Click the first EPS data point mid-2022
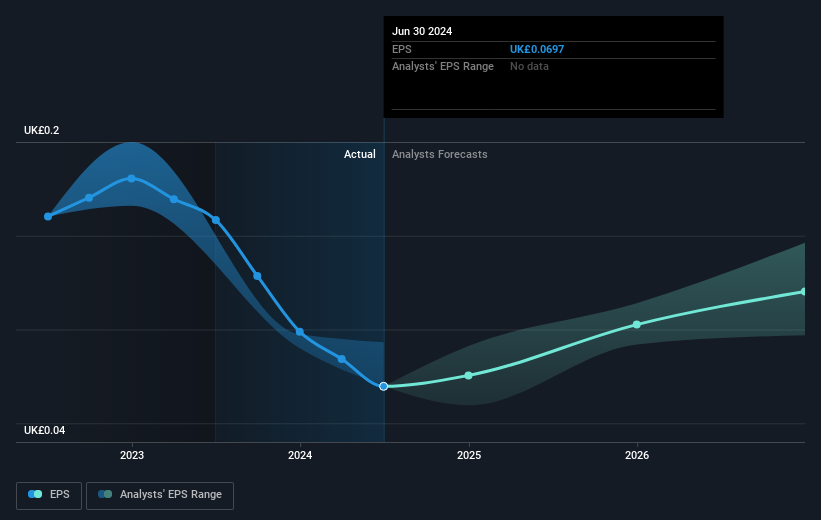The image size is (821, 520). [x=48, y=216]
